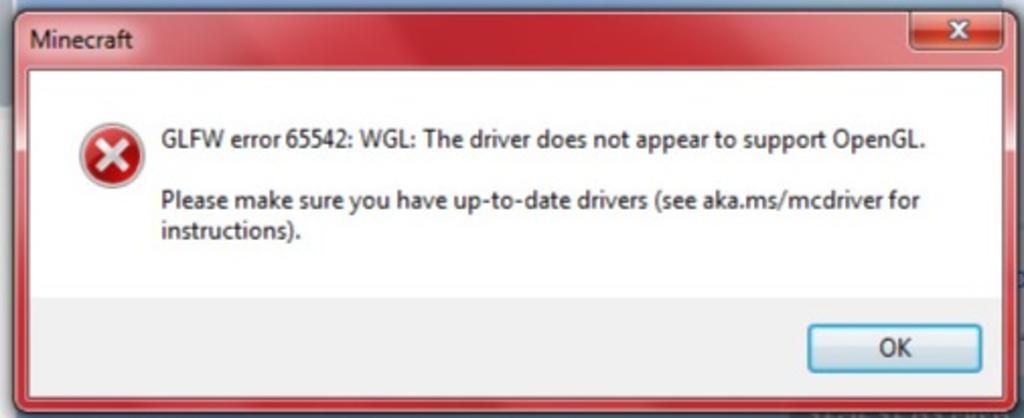This screenshot has height=418, width=1024.
Task: Click the Minecraft title text
Action: pos(81,40)
